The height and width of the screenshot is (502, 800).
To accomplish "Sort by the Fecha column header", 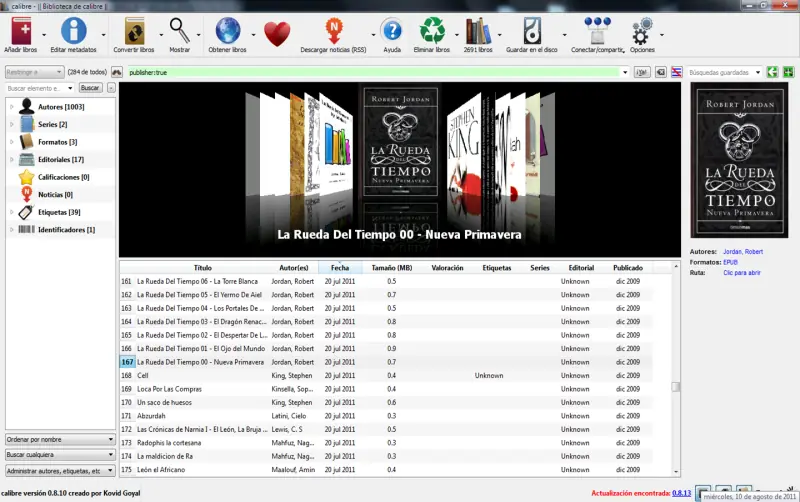I will pyautogui.click(x=340, y=267).
